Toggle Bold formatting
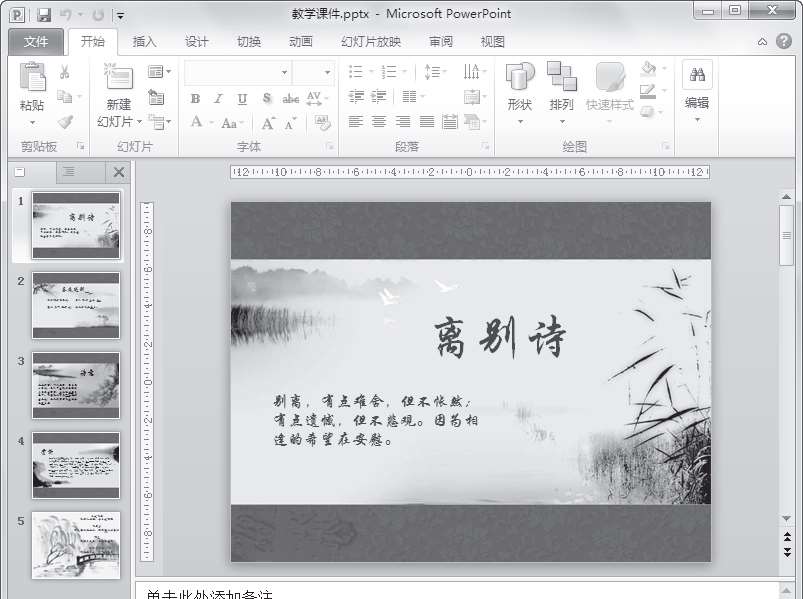The height and width of the screenshot is (599, 803). tap(195, 98)
